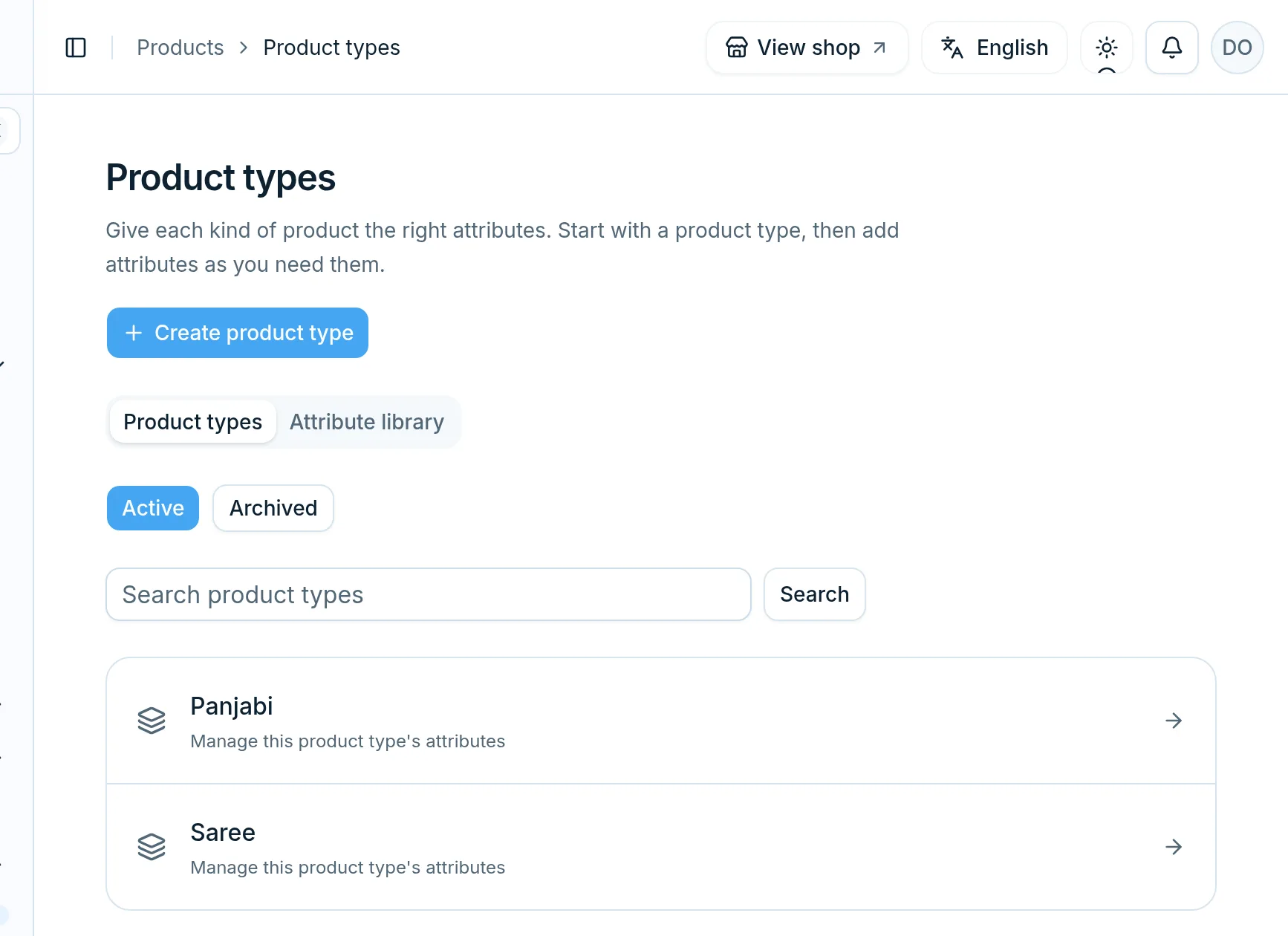Click Create product type button
Image resolution: width=1288 pixels, height=936 pixels.
click(x=238, y=333)
